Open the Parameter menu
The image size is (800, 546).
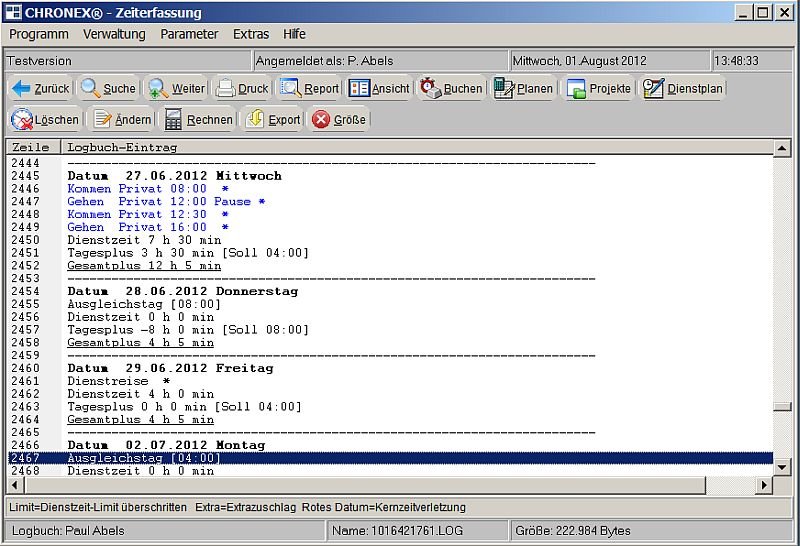coord(189,34)
